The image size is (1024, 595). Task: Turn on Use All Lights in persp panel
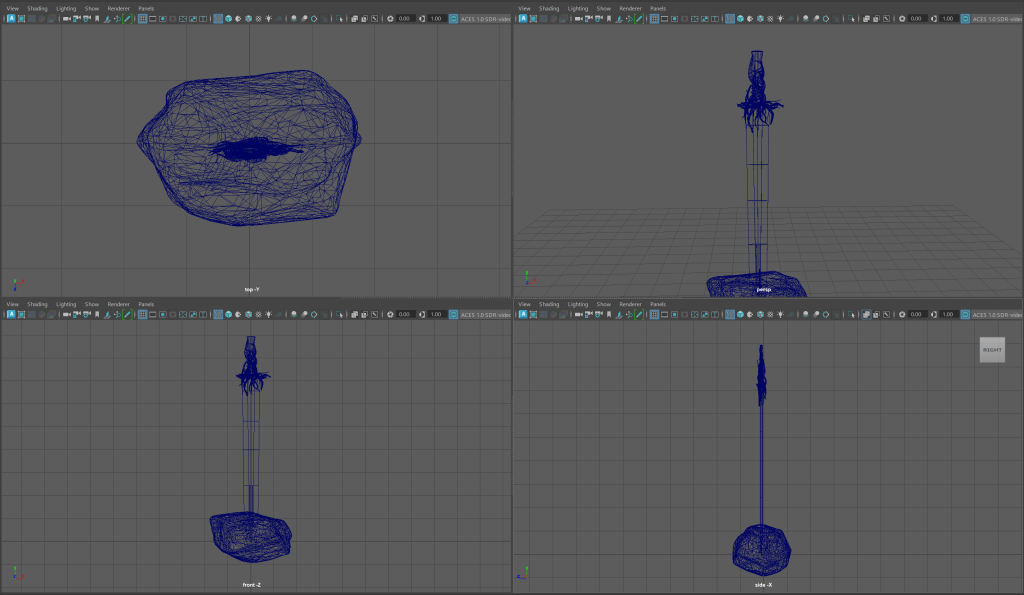(x=779, y=19)
